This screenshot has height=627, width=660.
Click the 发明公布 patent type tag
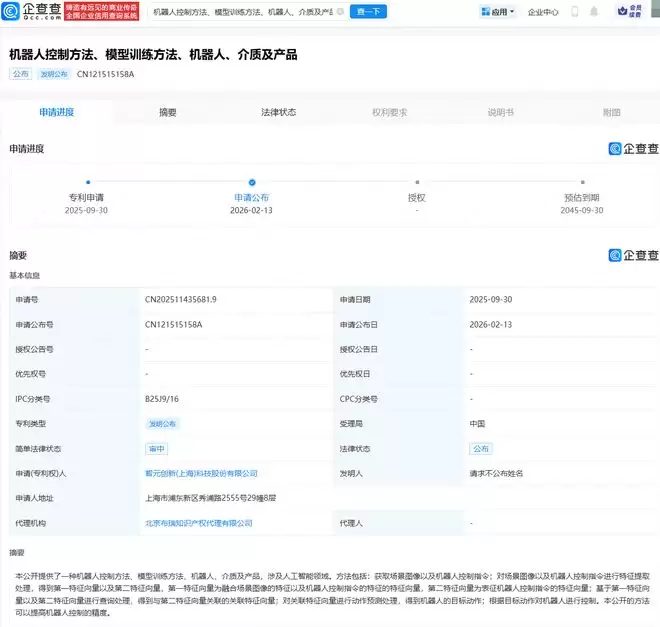coord(162,424)
